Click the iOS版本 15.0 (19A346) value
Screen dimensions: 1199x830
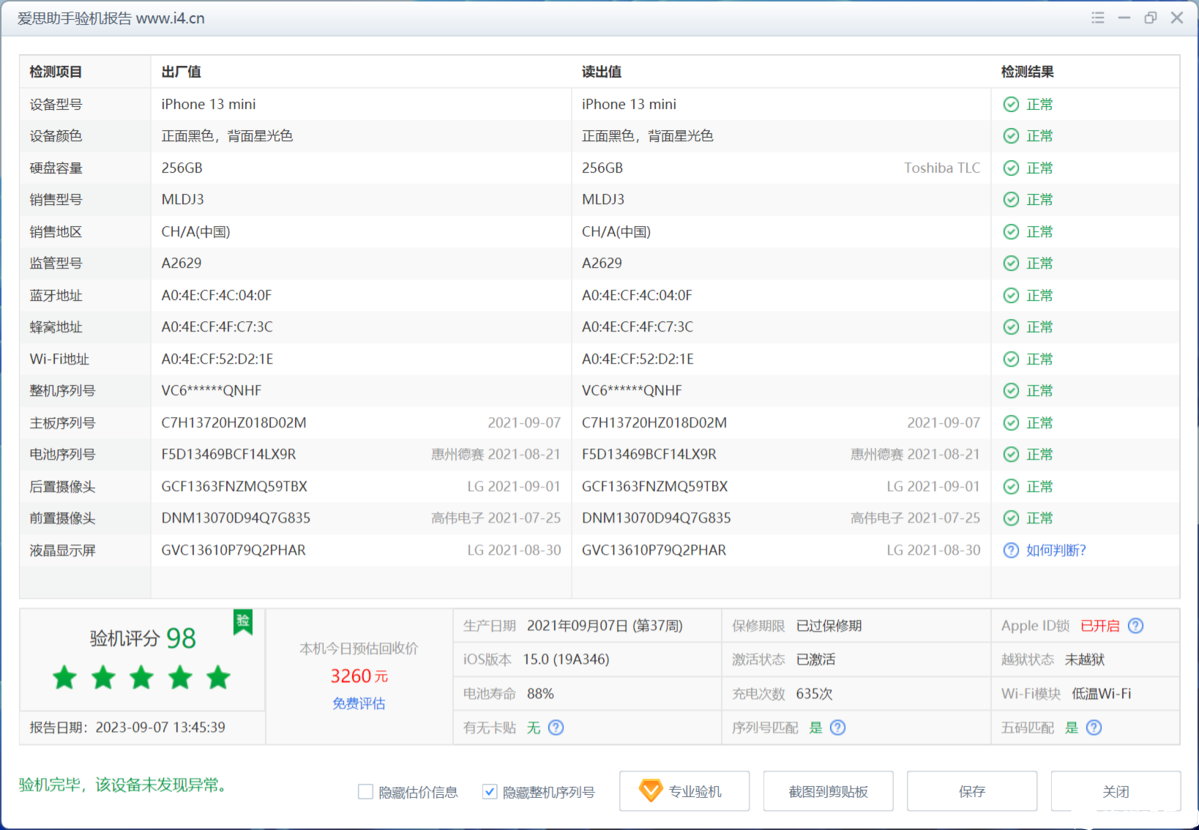click(566, 659)
